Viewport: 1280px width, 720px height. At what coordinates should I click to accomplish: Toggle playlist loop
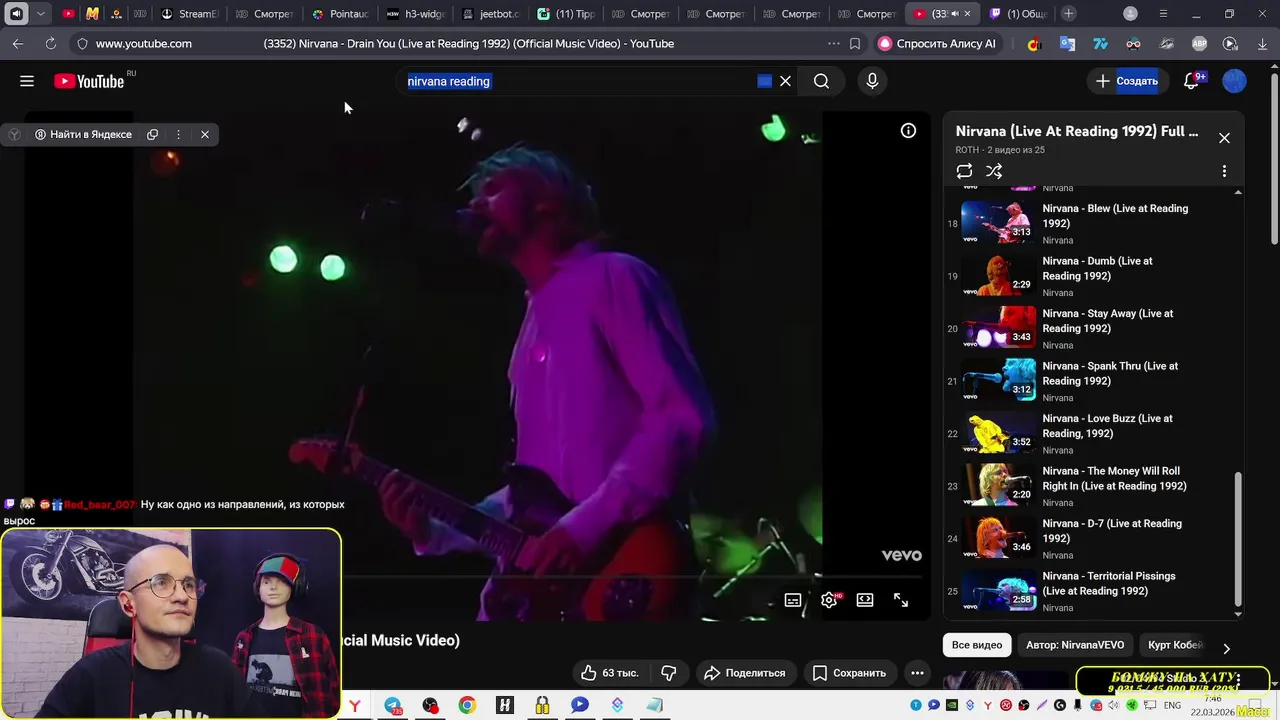tap(964, 171)
